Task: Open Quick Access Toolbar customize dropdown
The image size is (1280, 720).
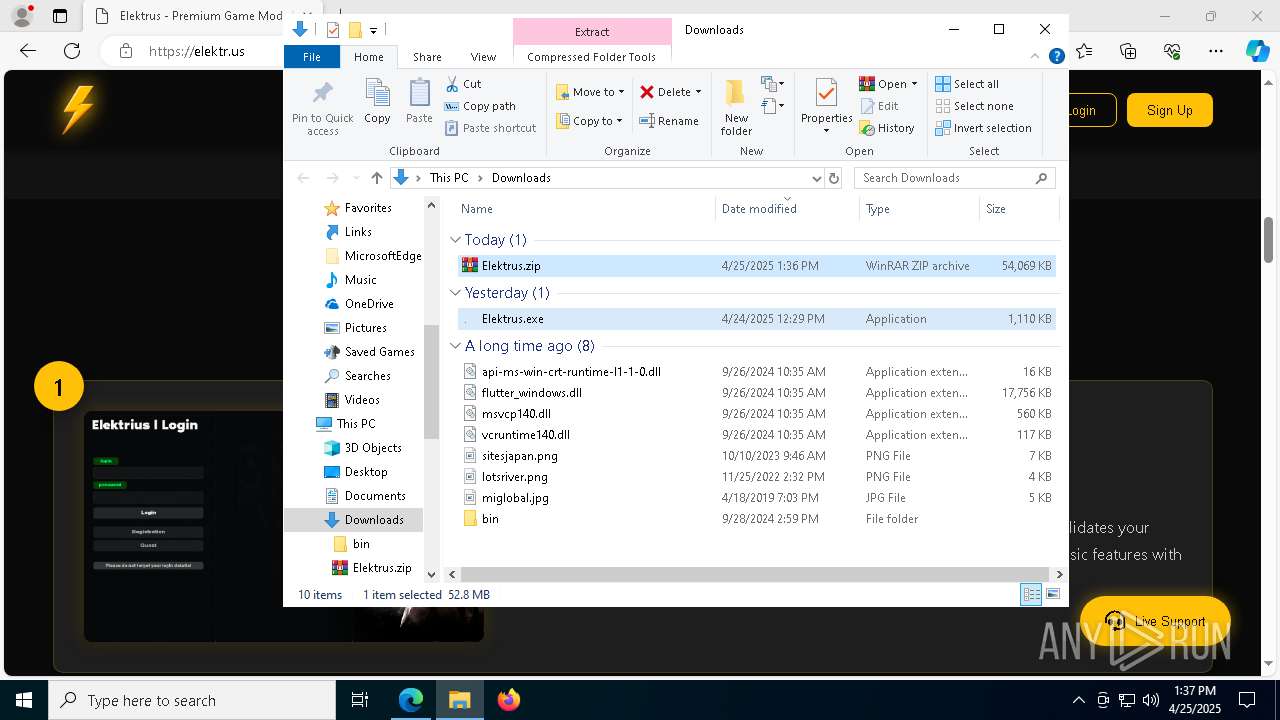Action: coord(373,30)
